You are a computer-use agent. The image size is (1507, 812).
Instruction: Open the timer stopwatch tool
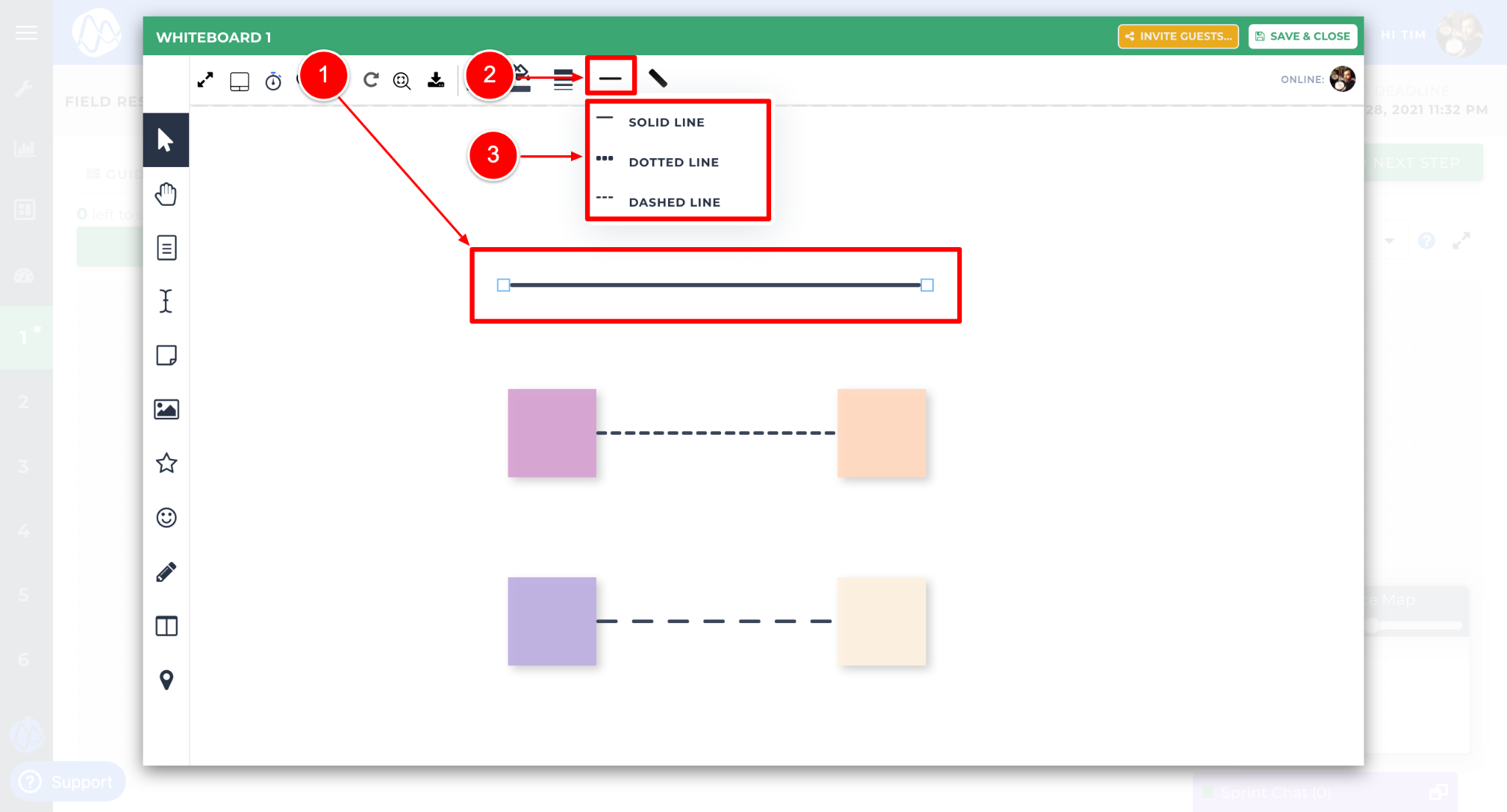pyautogui.click(x=273, y=81)
